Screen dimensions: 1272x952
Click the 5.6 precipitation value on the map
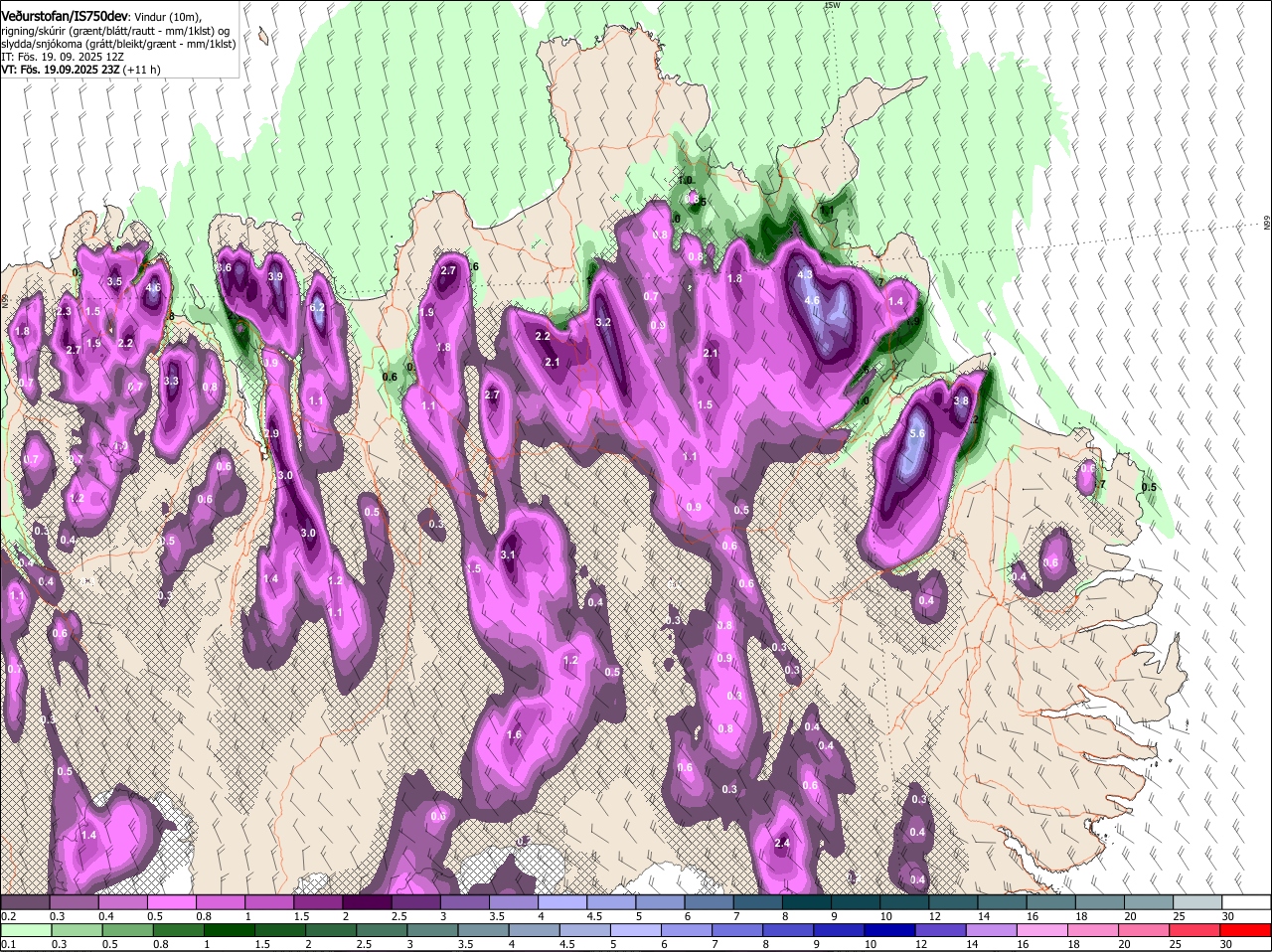click(917, 433)
